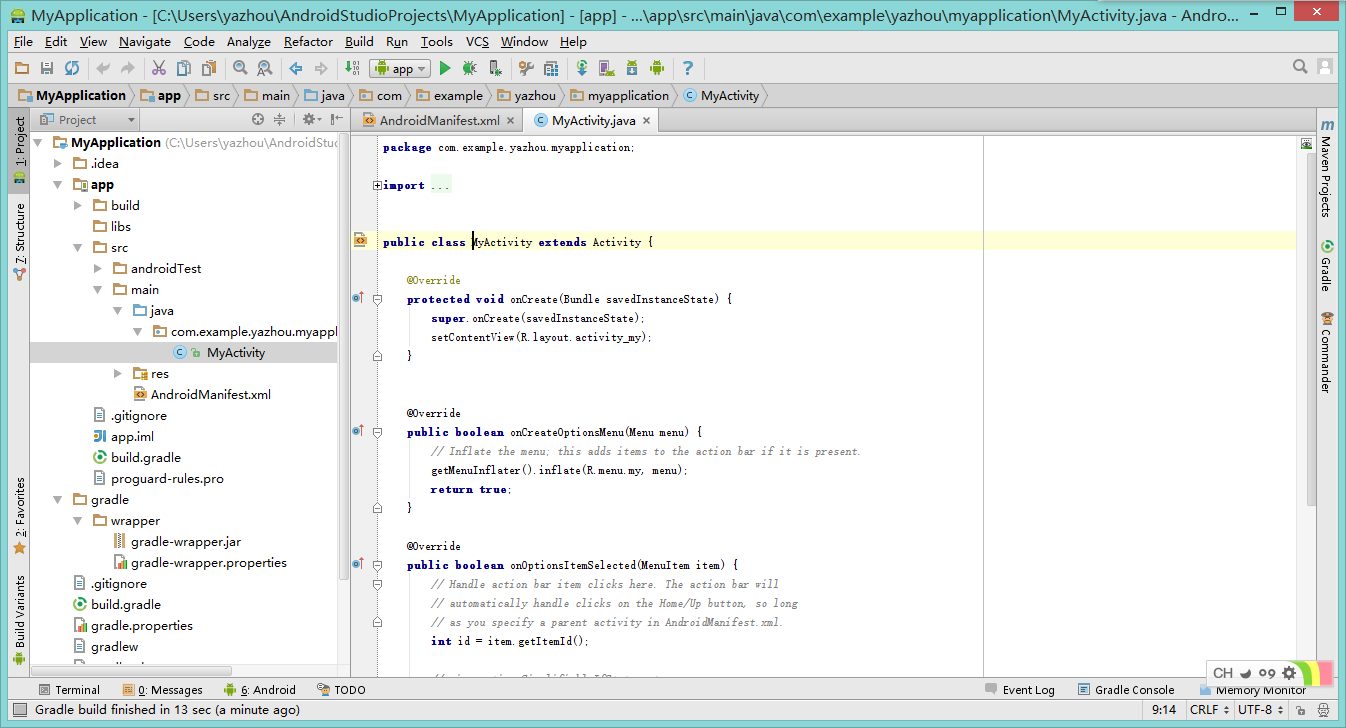Expand the res folder in project tree
The height and width of the screenshot is (728, 1346).
tap(118, 373)
